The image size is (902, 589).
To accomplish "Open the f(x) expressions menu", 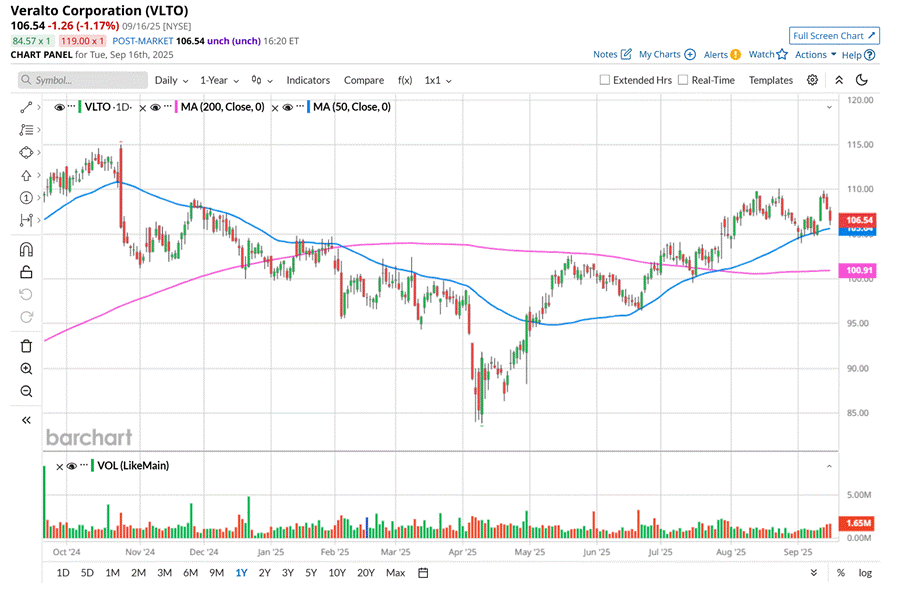I will pyautogui.click(x=405, y=81).
